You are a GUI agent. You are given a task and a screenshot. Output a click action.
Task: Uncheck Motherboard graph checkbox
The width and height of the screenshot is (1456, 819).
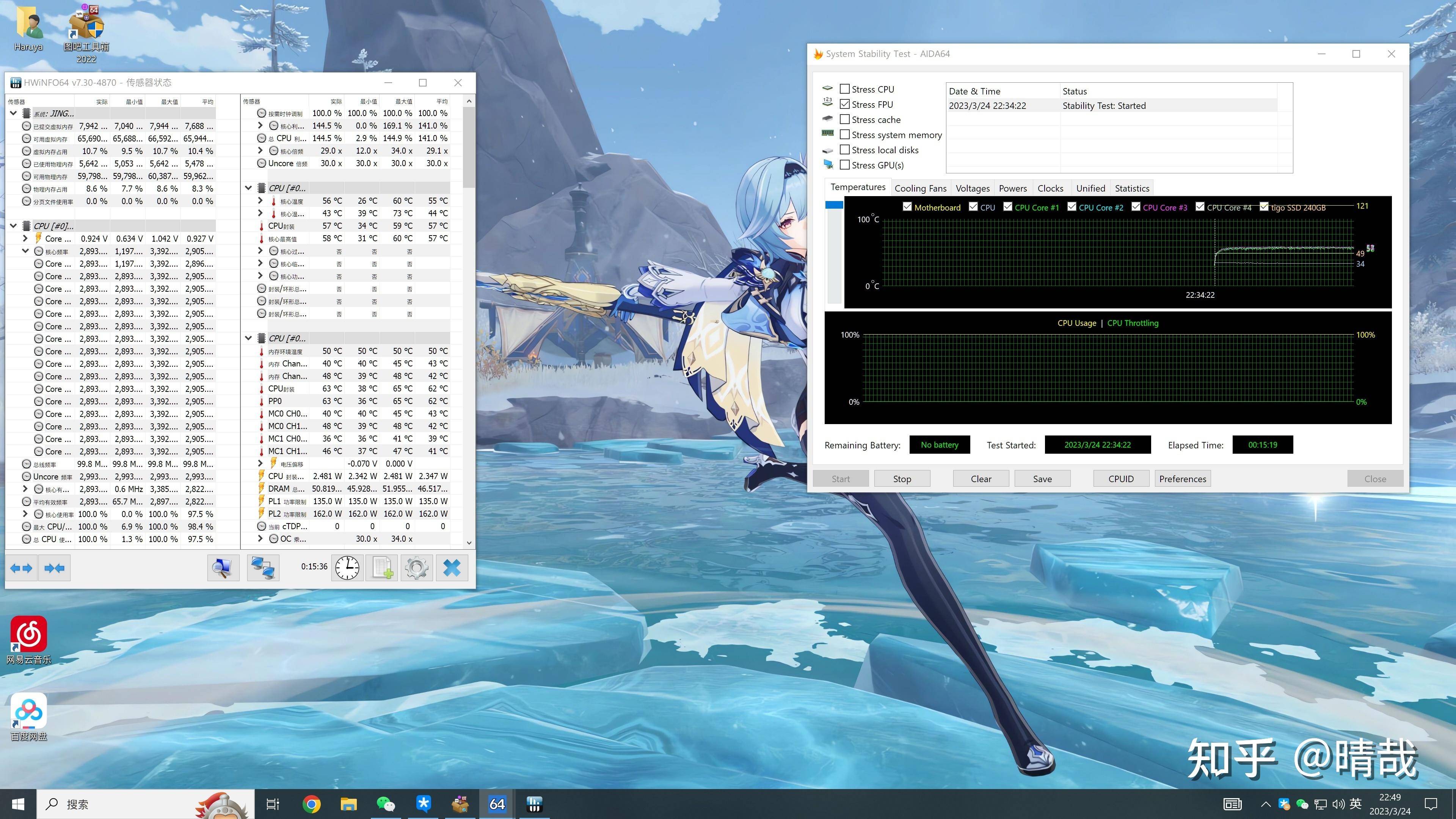click(907, 207)
